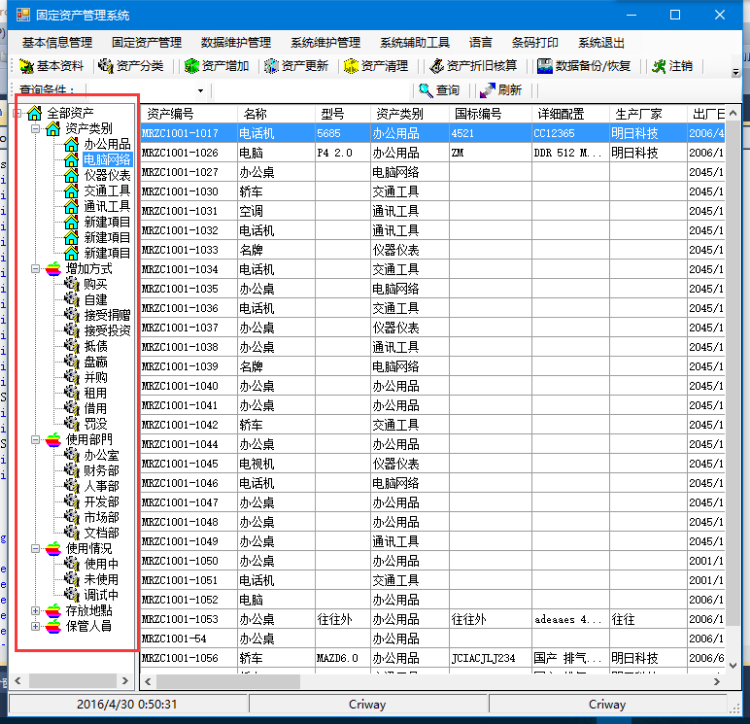The width and height of the screenshot is (750, 724).
Task: Click the 基本资料 toolbar icon
Action: 26,66
